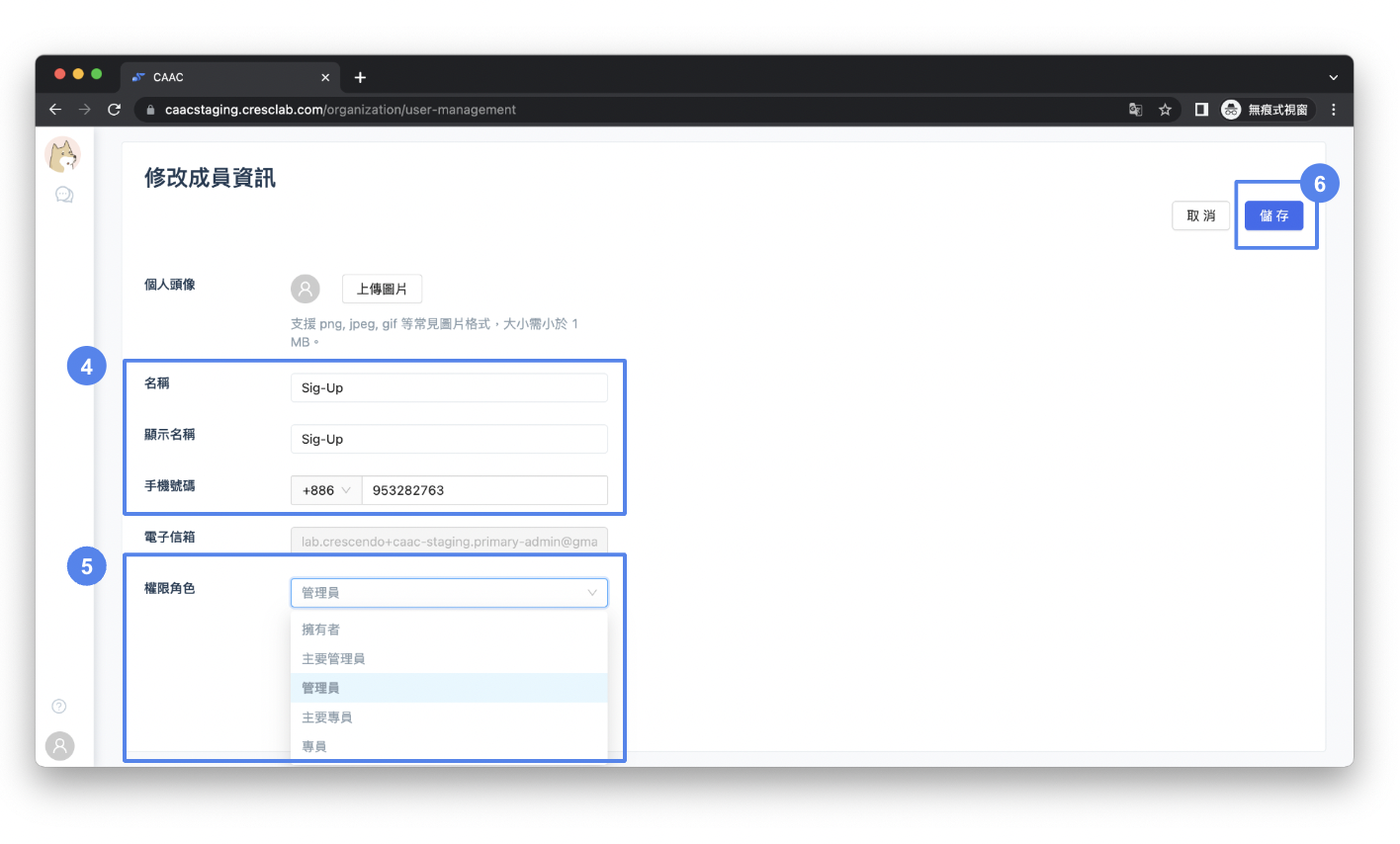This screenshot has width=1400, height=844.
Task: Click the user account icon at sidebar bottom
Action: (60, 745)
